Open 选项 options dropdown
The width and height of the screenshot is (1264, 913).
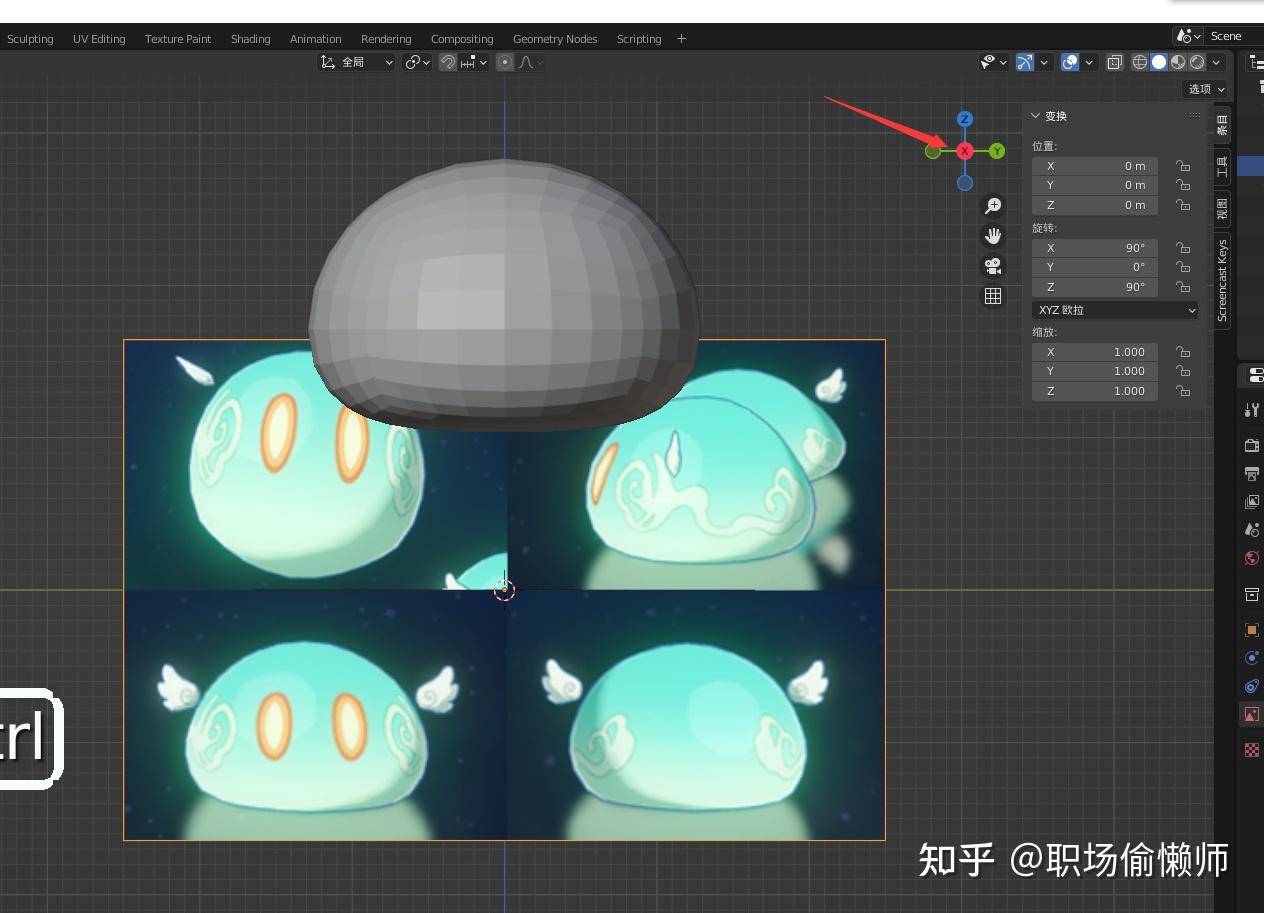pyautogui.click(x=1206, y=89)
